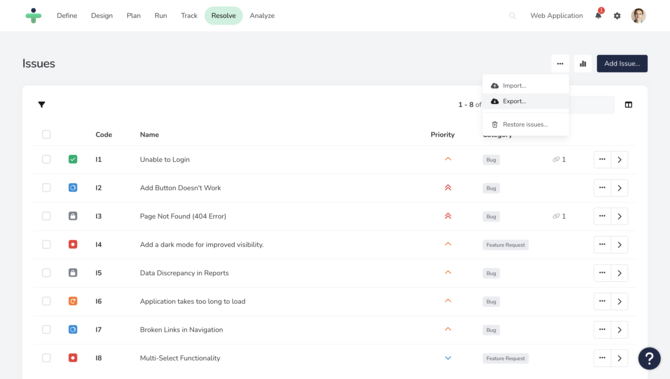Click the gray status icon of I5
This screenshot has width=670, height=379.
[73, 273]
